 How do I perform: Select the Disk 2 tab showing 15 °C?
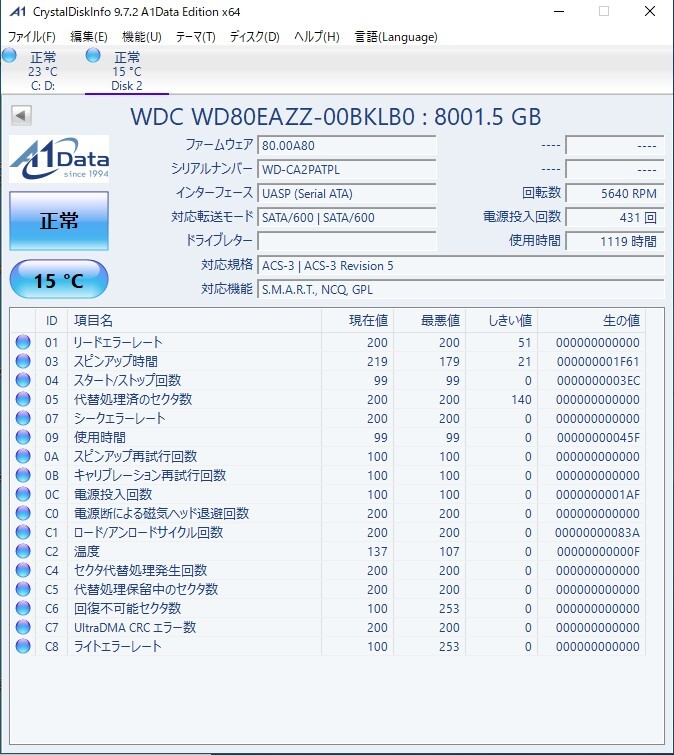(x=127, y=71)
